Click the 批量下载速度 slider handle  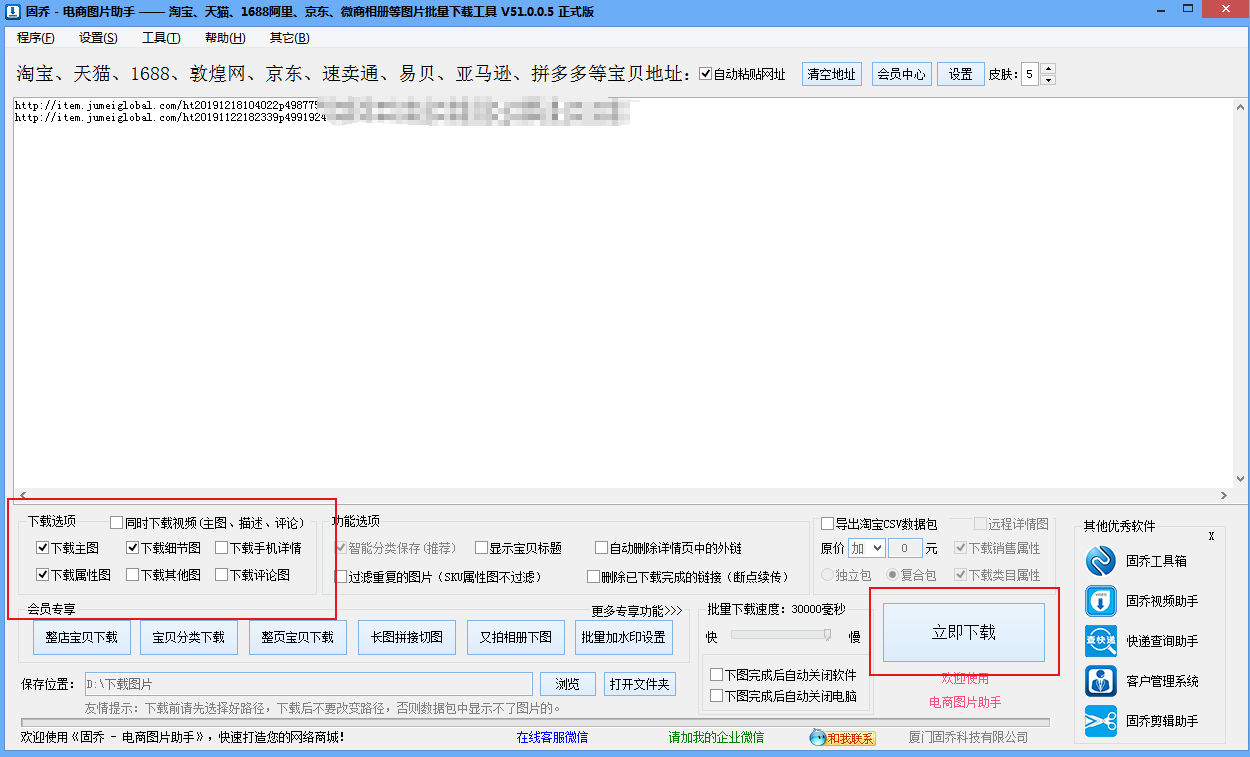tap(828, 636)
